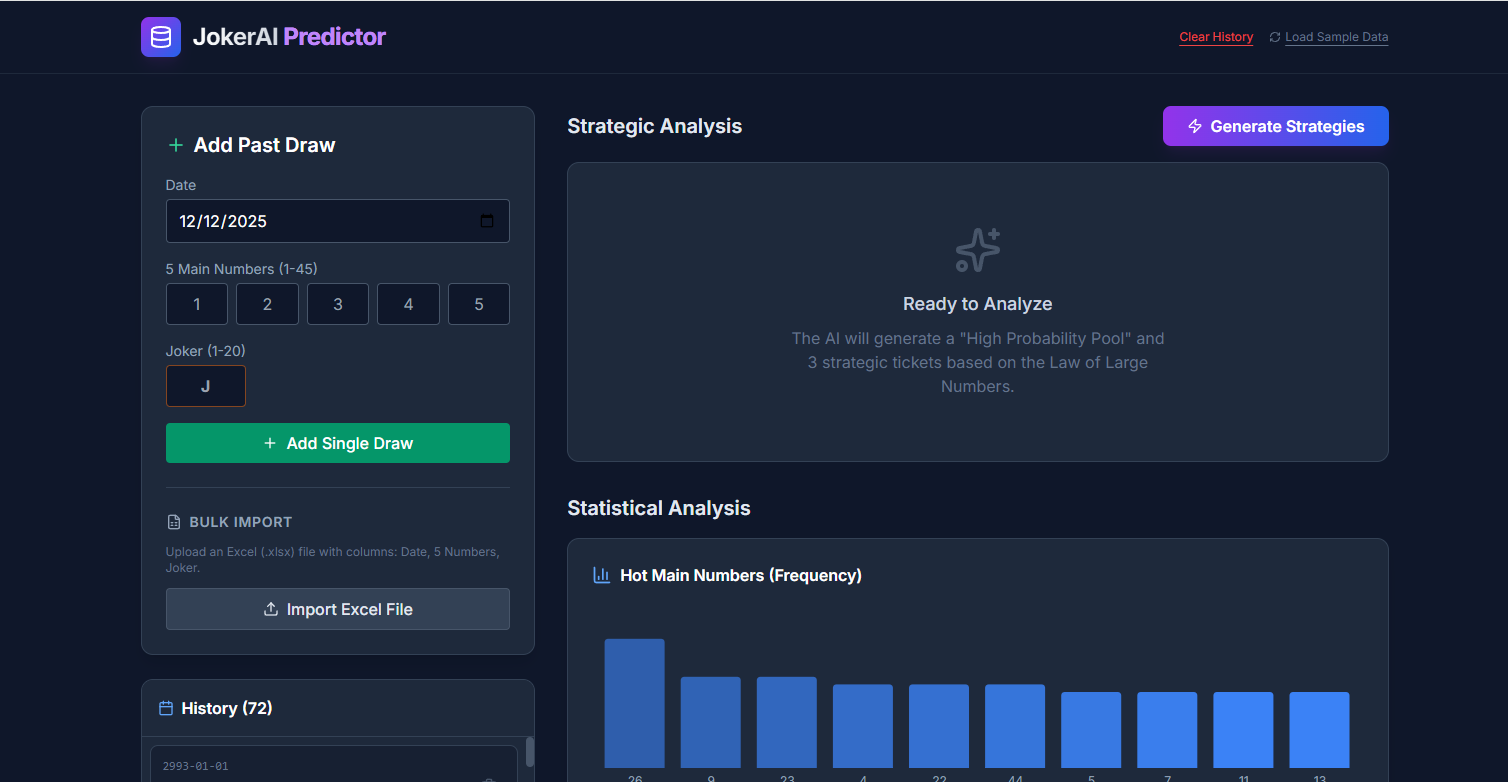The width and height of the screenshot is (1508, 782).
Task: Click the green plus icon beside Add Past Draw
Action: [176, 145]
